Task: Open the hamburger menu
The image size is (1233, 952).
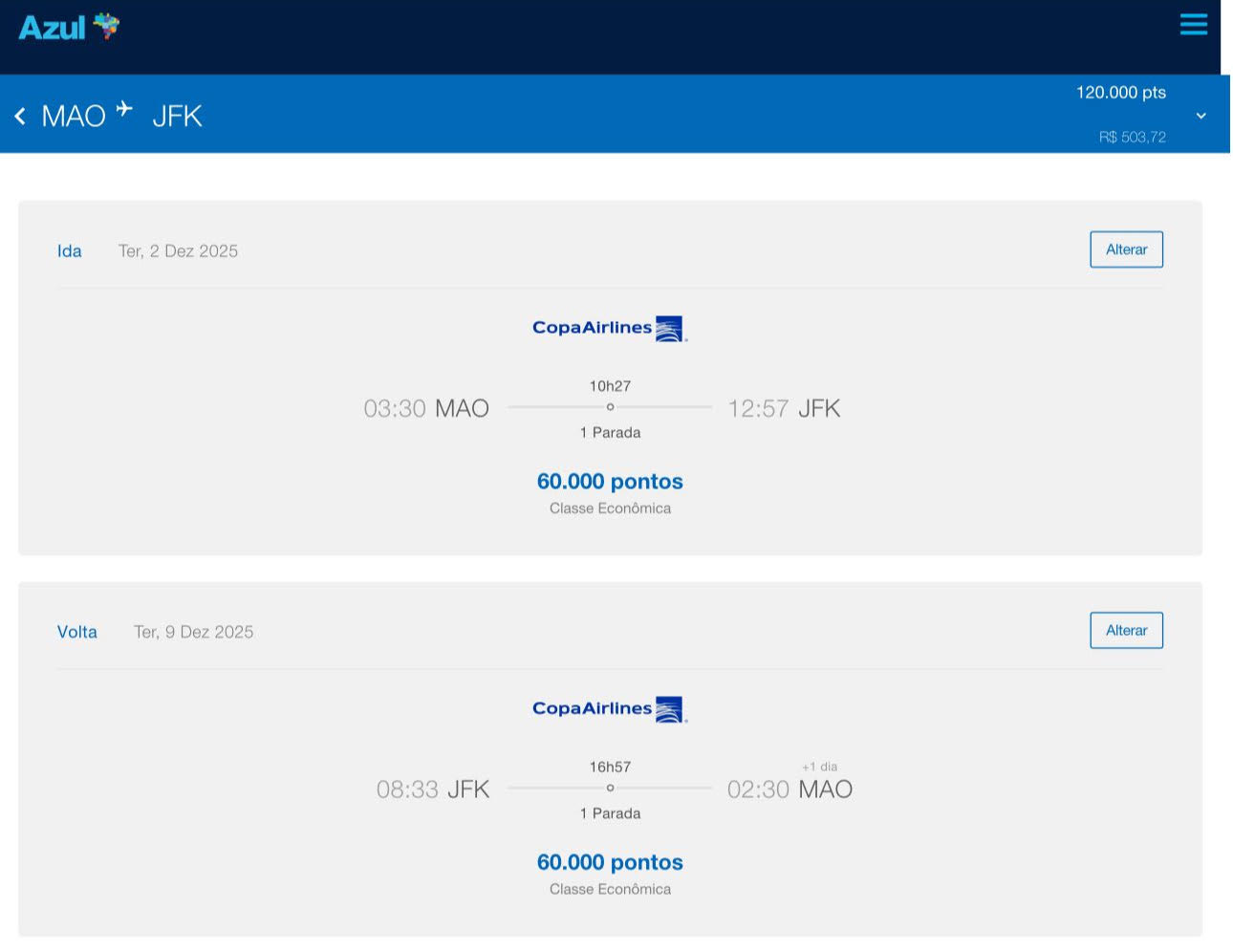Action: (1193, 24)
